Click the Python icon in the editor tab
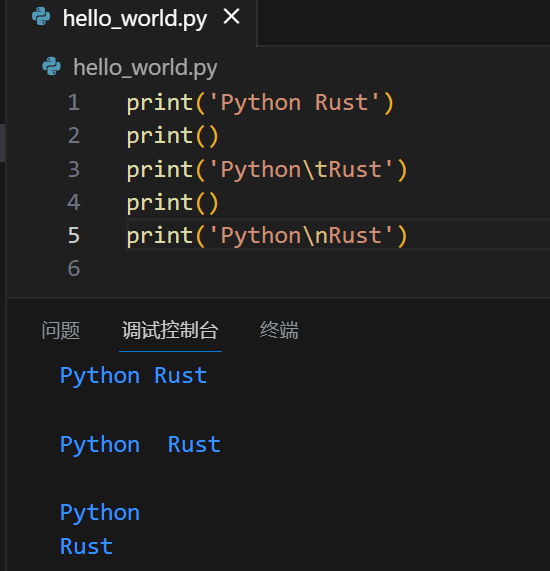This screenshot has width=550, height=571. (41, 17)
